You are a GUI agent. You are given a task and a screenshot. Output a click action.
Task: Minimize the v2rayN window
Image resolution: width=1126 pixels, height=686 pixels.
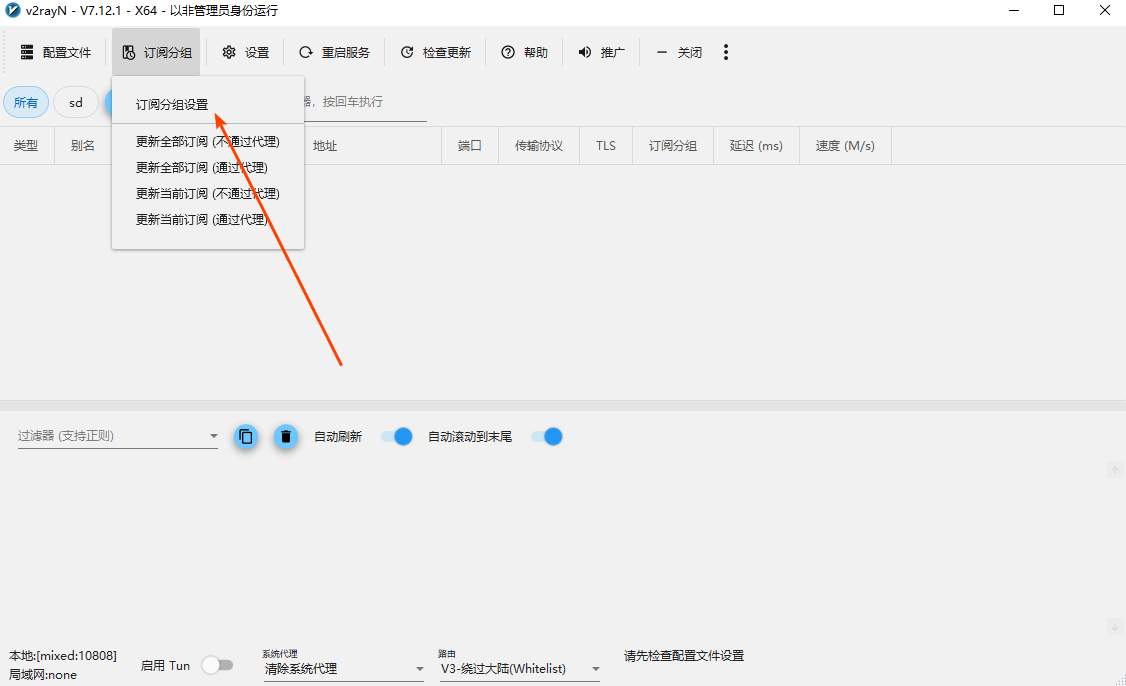(x=1014, y=11)
